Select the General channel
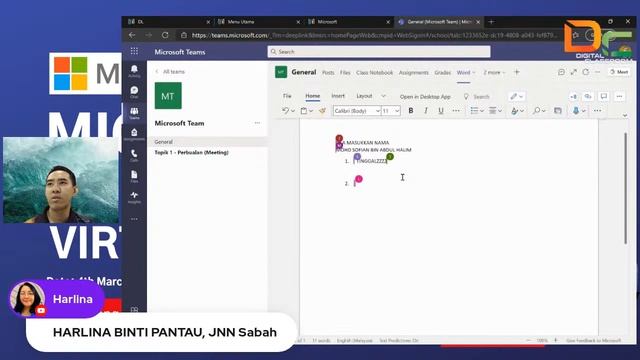 (207, 142)
